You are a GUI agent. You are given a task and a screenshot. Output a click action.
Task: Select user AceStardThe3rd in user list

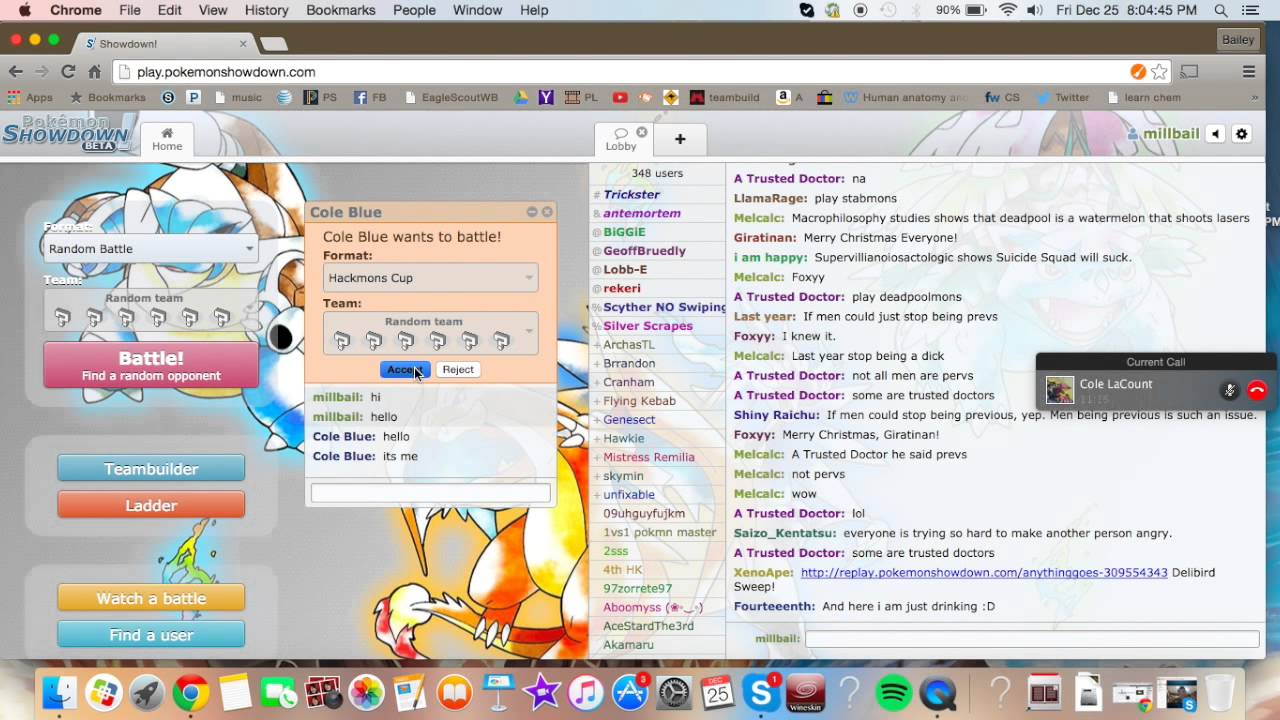click(648, 626)
